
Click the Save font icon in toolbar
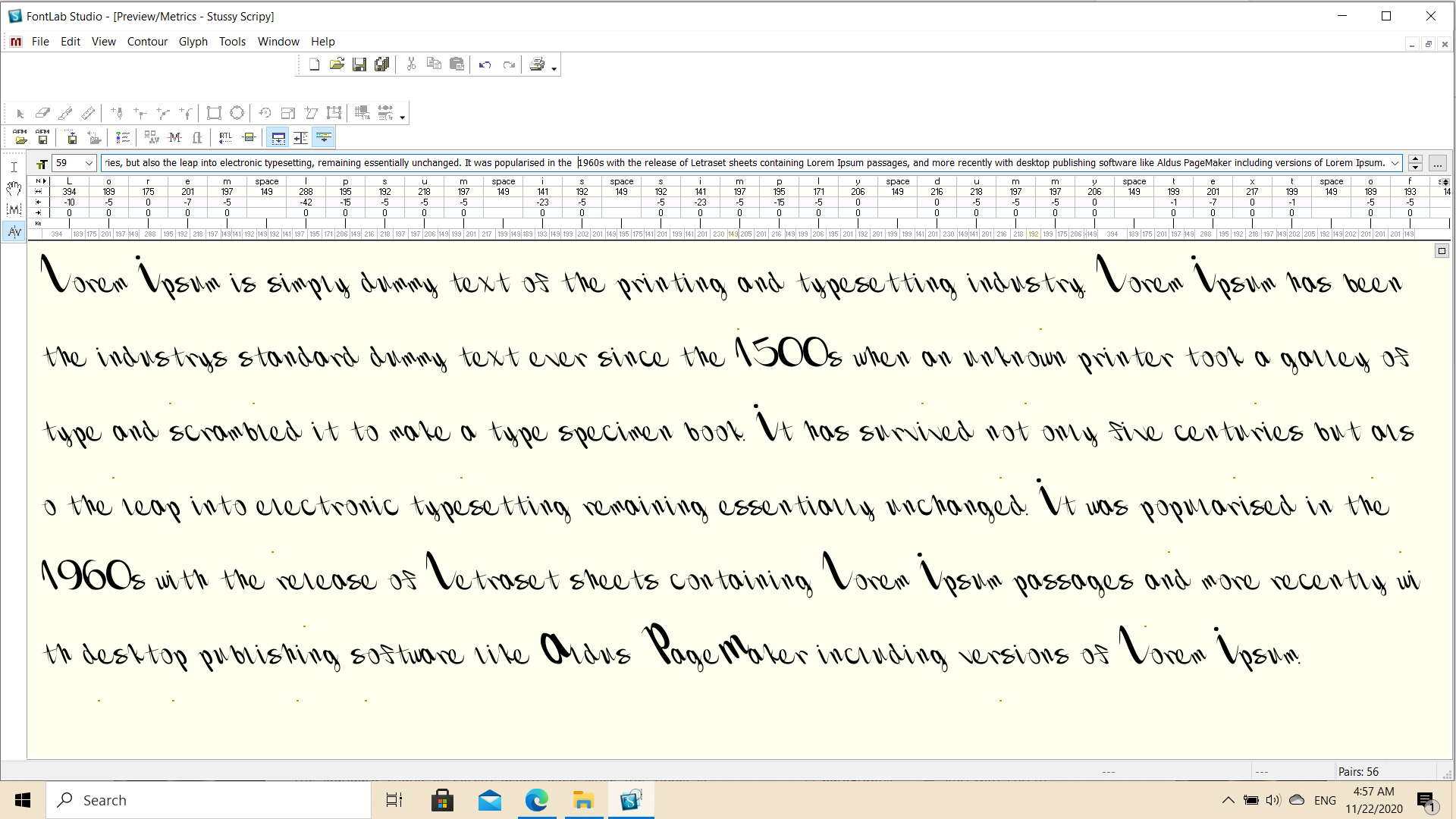(359, 64)
